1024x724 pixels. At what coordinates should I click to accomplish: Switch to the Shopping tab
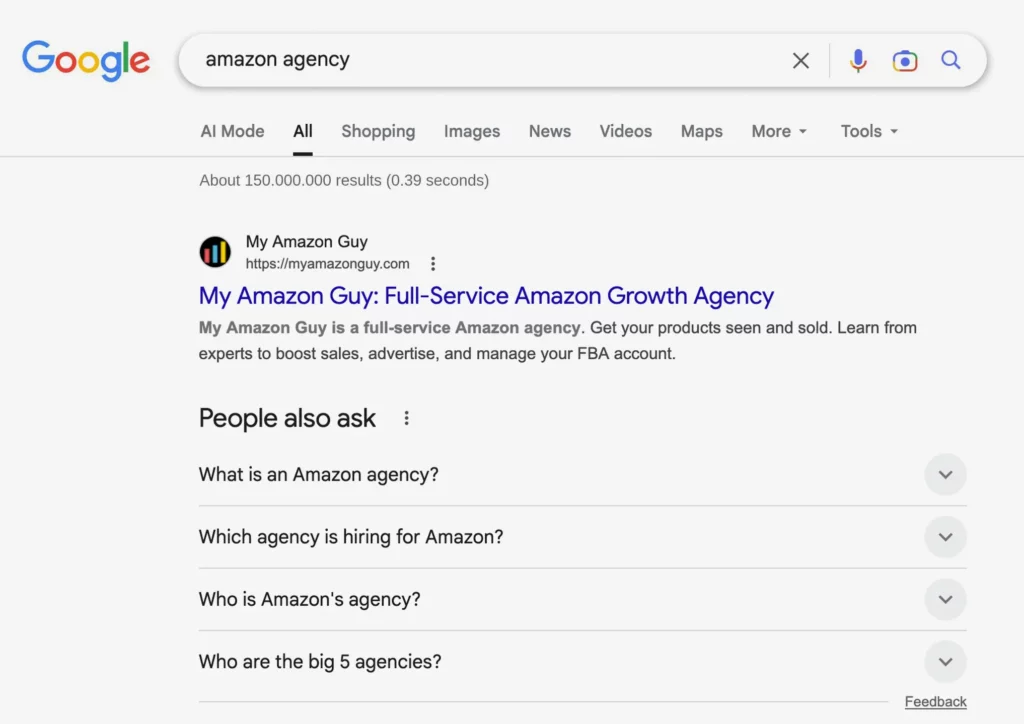point(378,131)
